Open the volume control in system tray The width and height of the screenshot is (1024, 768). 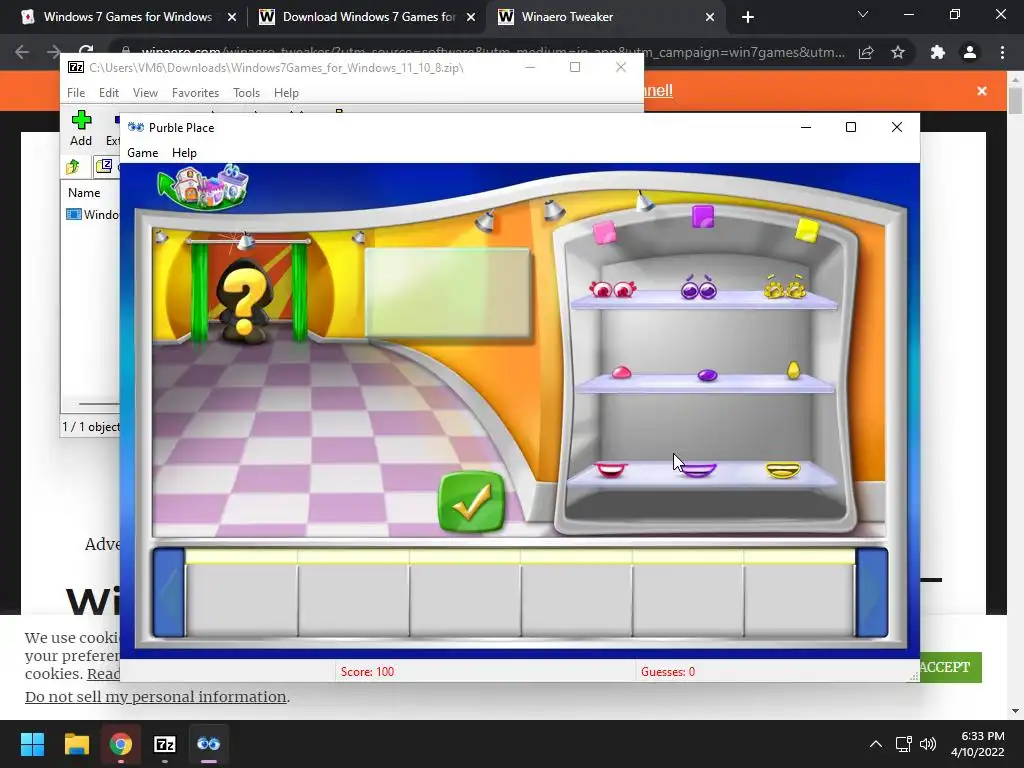[x=928, y=744]
